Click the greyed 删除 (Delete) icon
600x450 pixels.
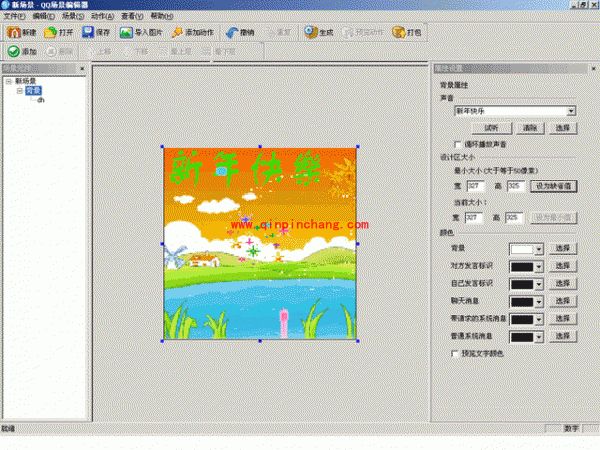[x=51, y=51]
